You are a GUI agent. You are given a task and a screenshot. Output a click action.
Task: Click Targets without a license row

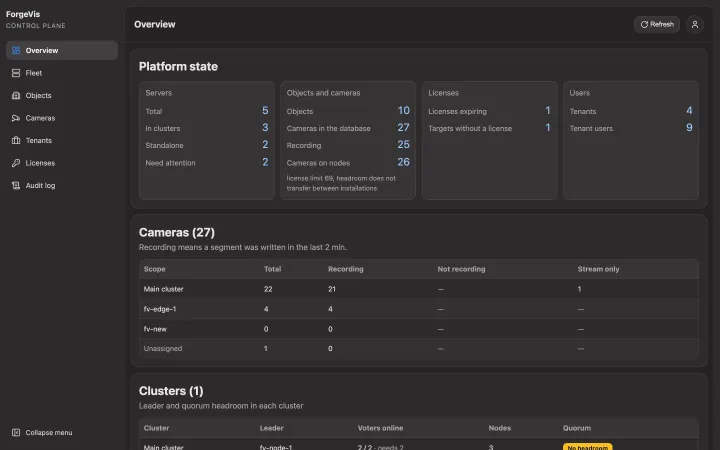pos(489,128)
